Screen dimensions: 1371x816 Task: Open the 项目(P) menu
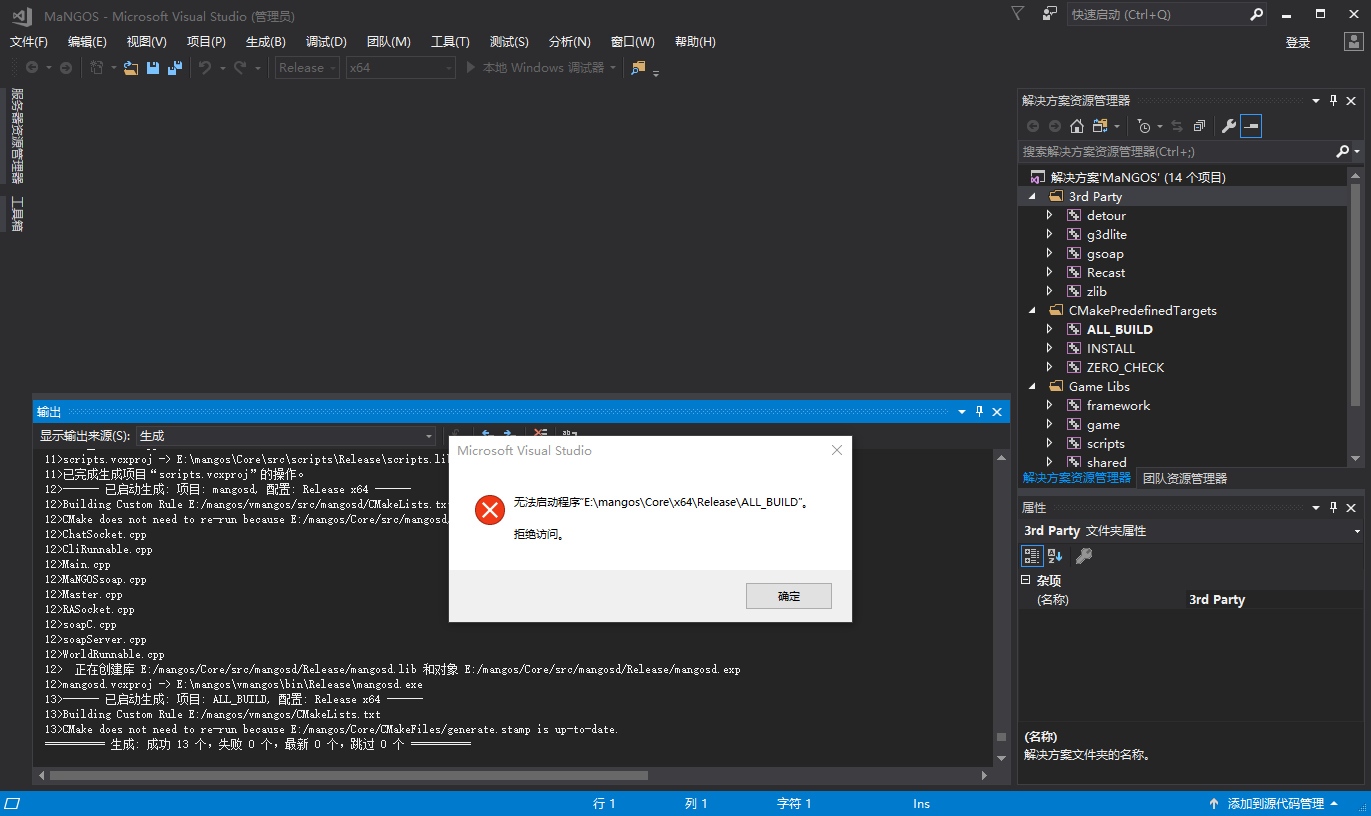(206, 42)
